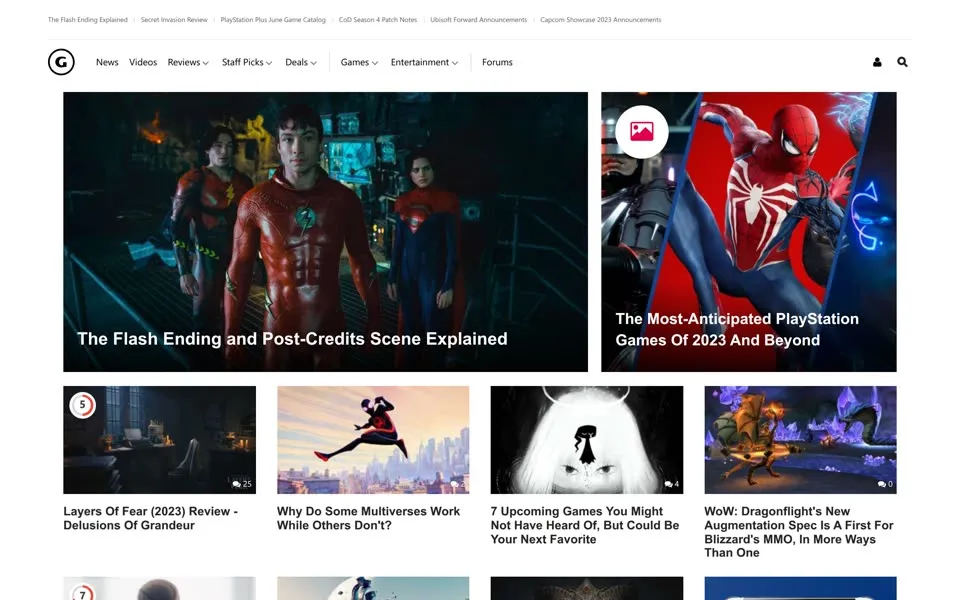Expand the Games dropdown menu

click(359, 62)
